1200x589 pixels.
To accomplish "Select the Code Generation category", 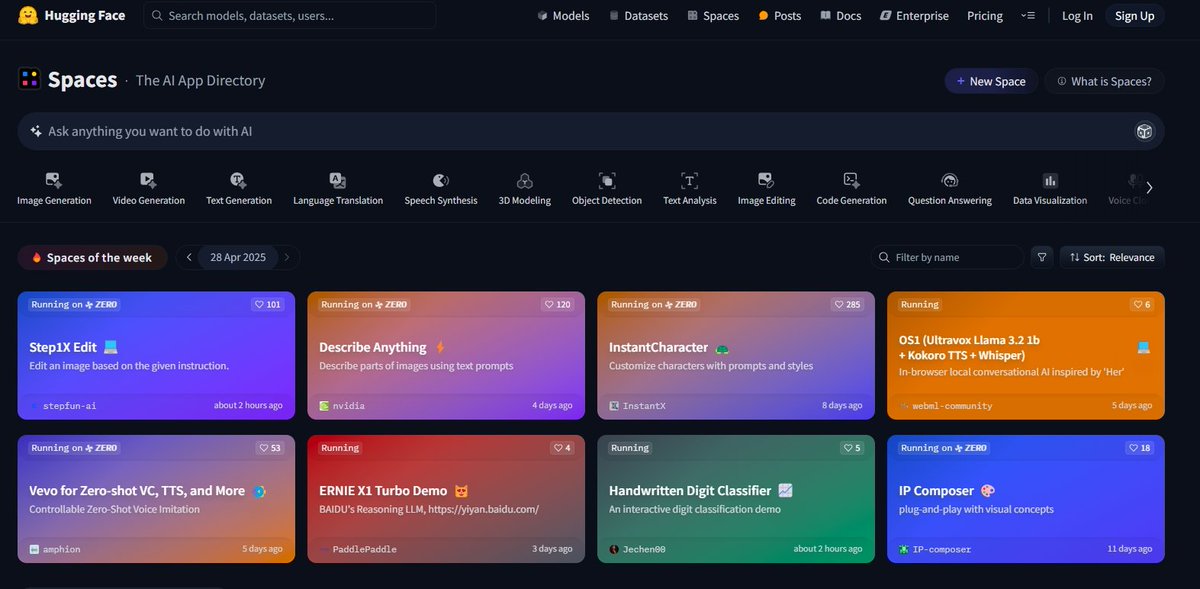I will [x=851, y=188].
